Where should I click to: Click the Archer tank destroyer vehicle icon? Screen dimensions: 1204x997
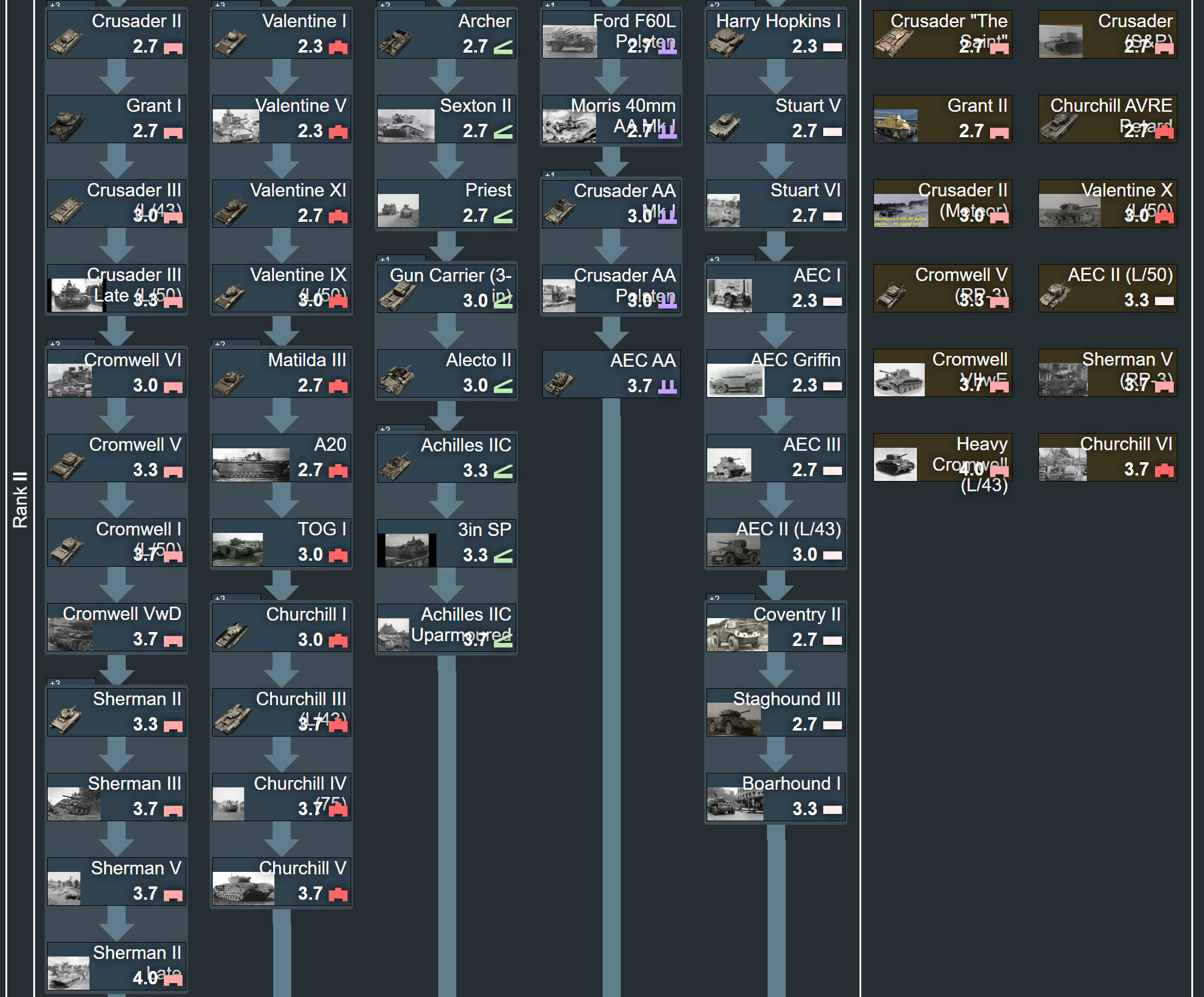[x=395, y=41]
